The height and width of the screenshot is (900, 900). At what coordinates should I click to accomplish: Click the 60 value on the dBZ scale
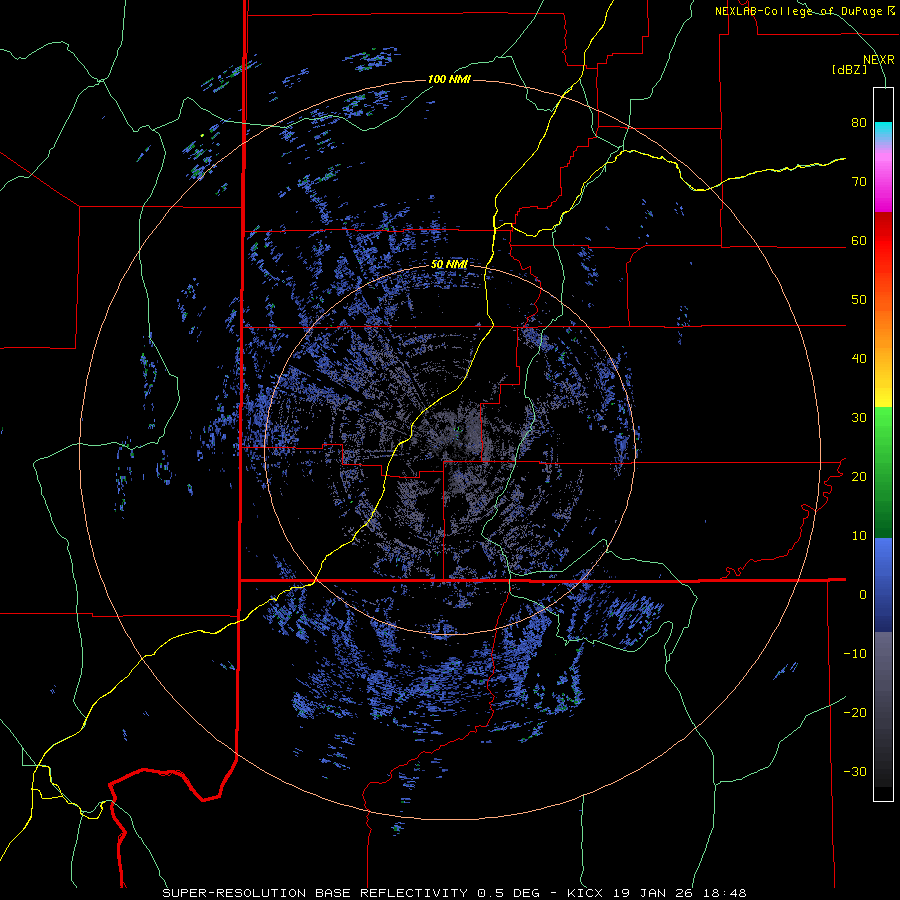point(859,240)
